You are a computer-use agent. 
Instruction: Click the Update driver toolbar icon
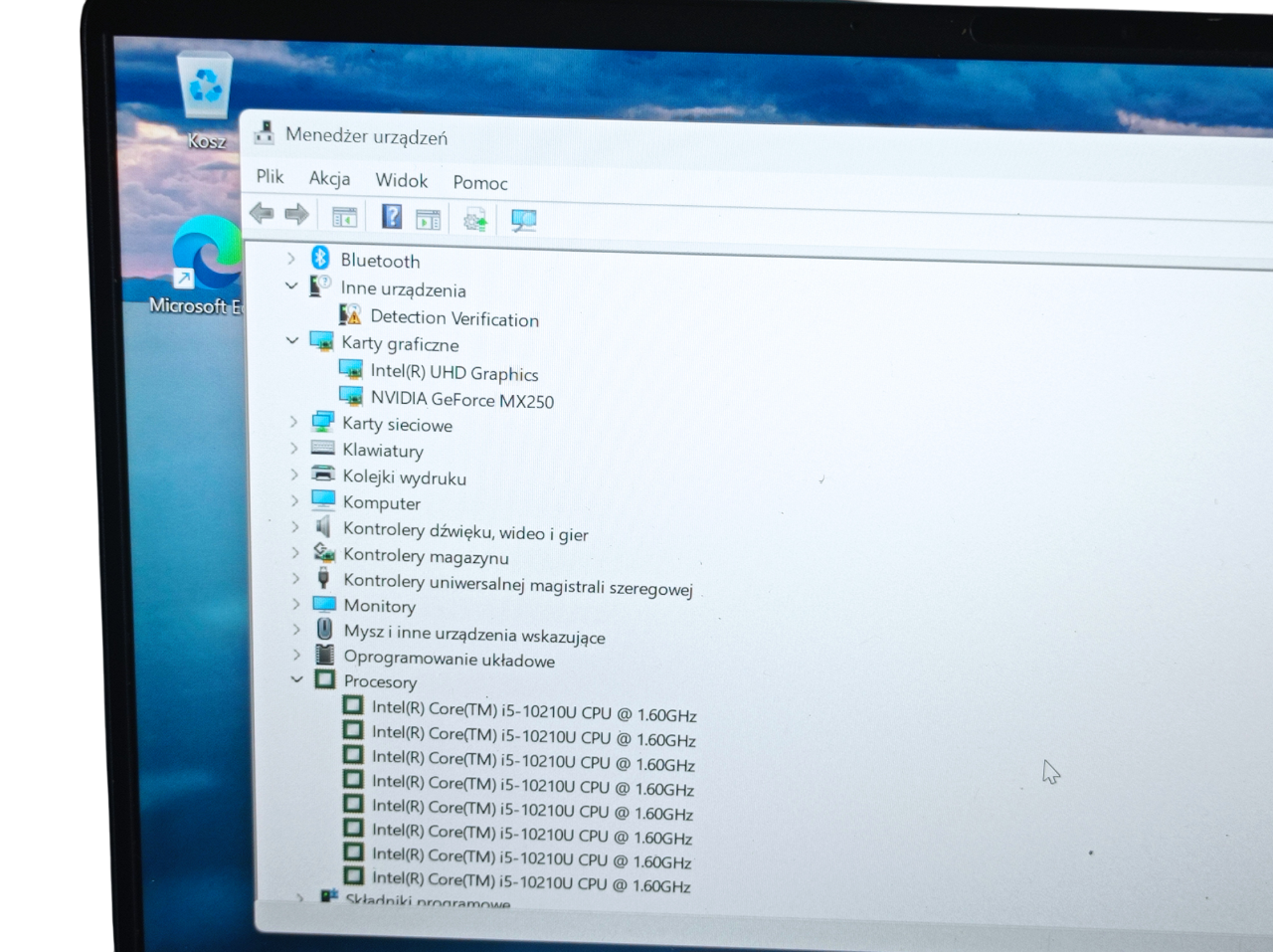[x=475, y=219]
